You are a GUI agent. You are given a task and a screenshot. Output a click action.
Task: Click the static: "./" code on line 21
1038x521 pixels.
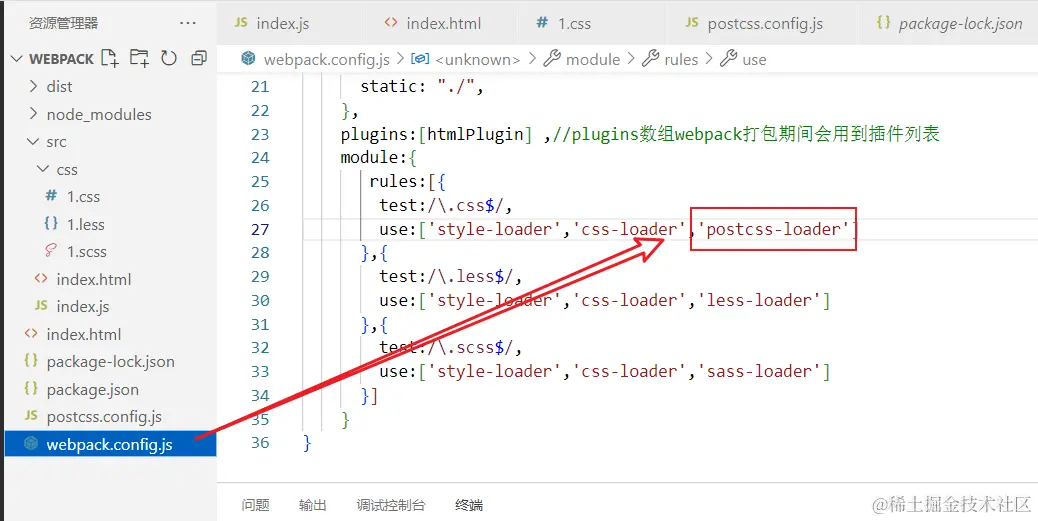pos(422,87)
